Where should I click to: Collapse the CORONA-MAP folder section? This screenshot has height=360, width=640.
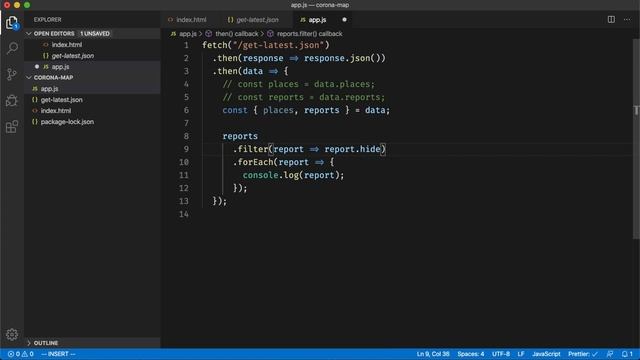[x=29, y=78]
